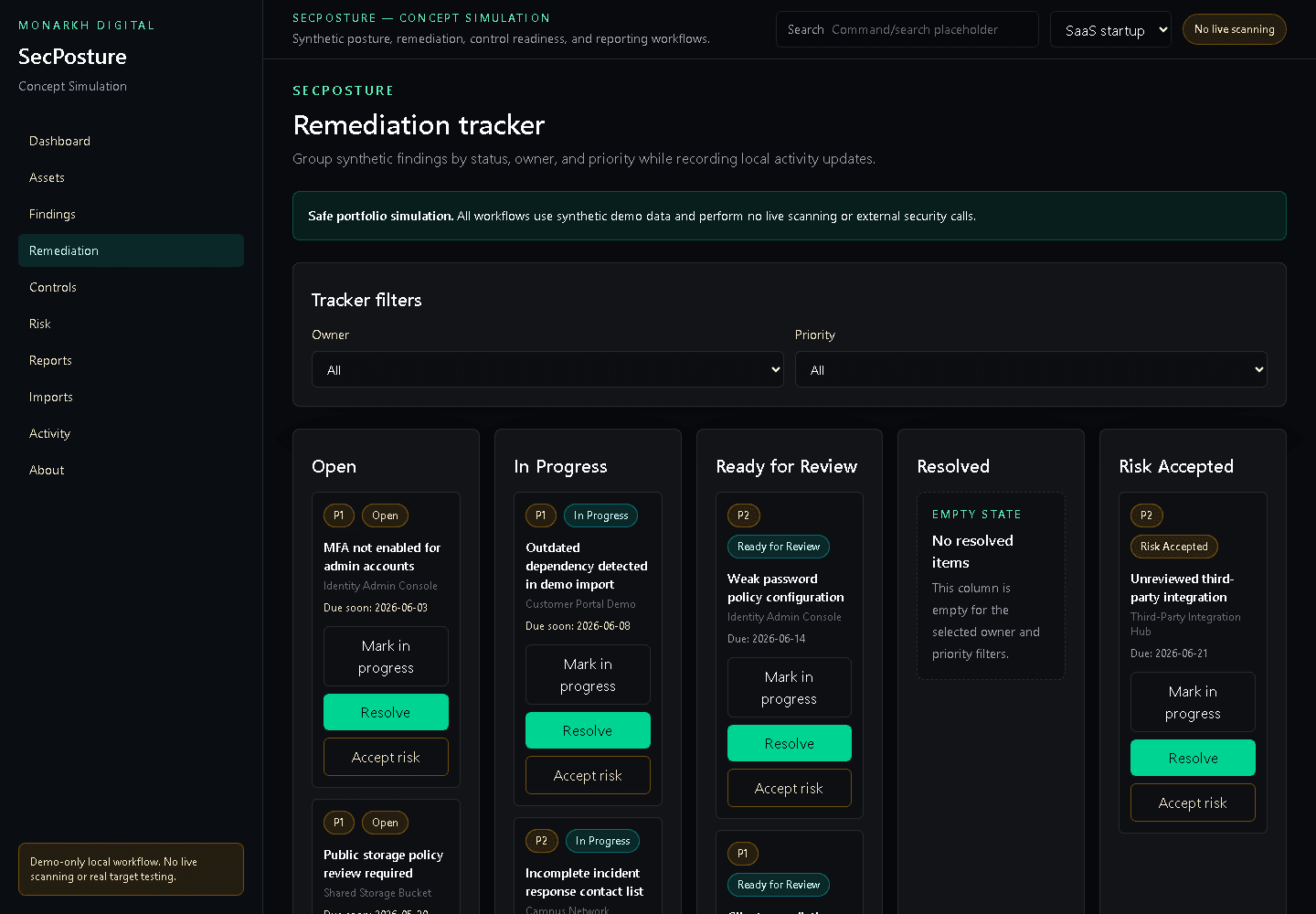Image resolution: width=1316 pixels, height=914 pixels.
Task: Click 'Incomplete incident response contact list' title
Action: [x=585, y=882]
